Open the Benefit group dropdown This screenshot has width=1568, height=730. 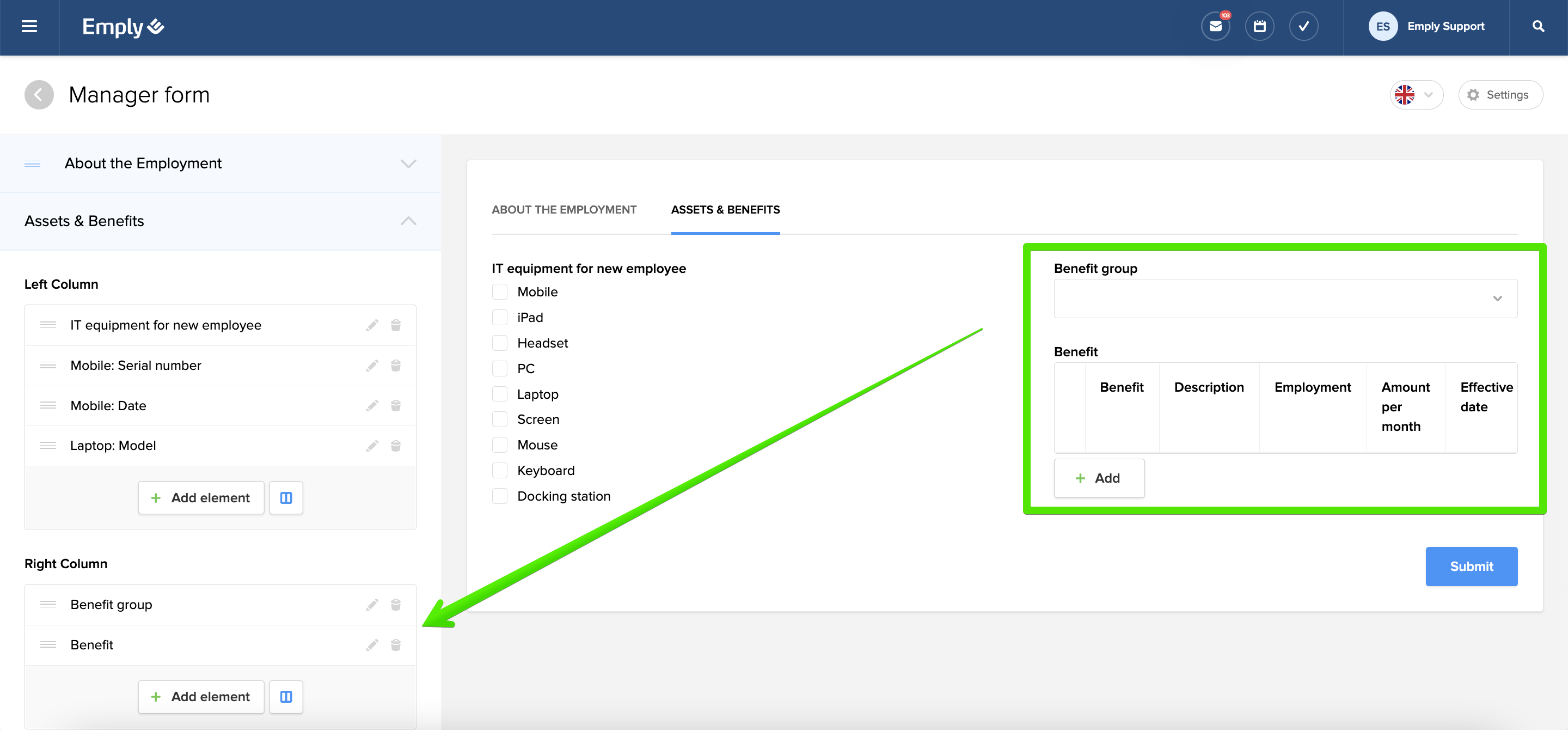(1285, 299)
